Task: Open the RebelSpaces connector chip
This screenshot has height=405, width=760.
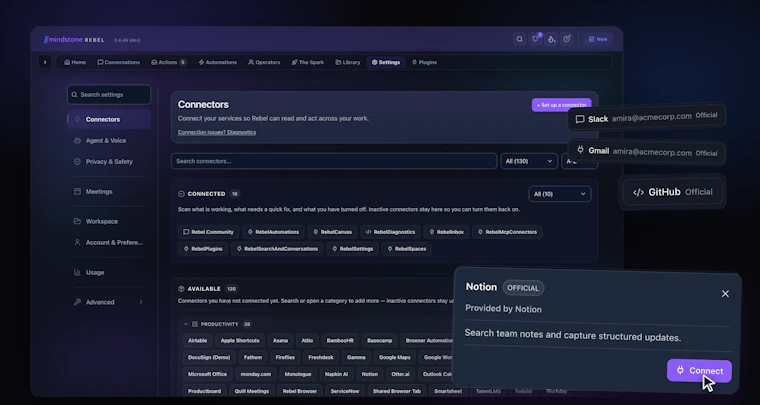Action: click(406, 249)
